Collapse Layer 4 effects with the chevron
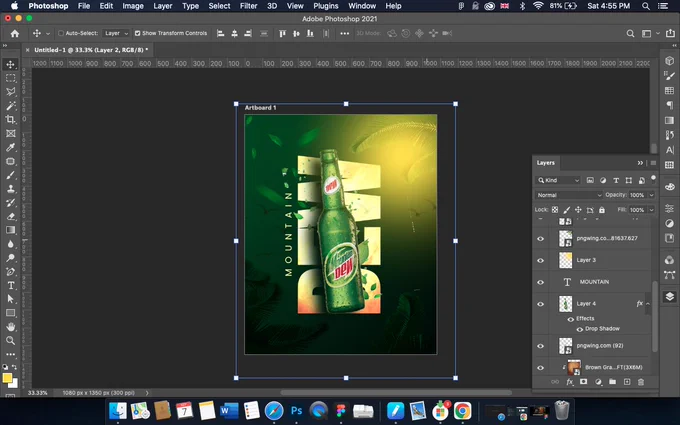The width and height of the screenshot is (680, 425). tap(648, 304)
